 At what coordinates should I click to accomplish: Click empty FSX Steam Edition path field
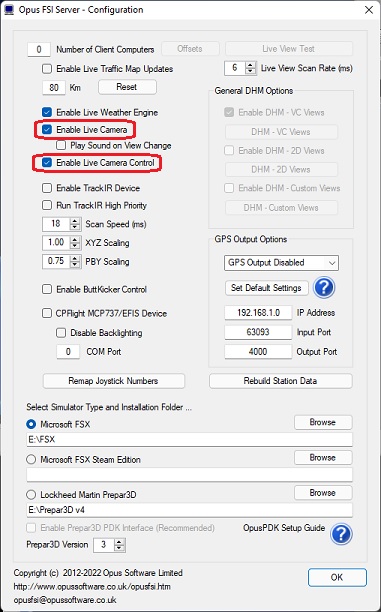[189, 475]
